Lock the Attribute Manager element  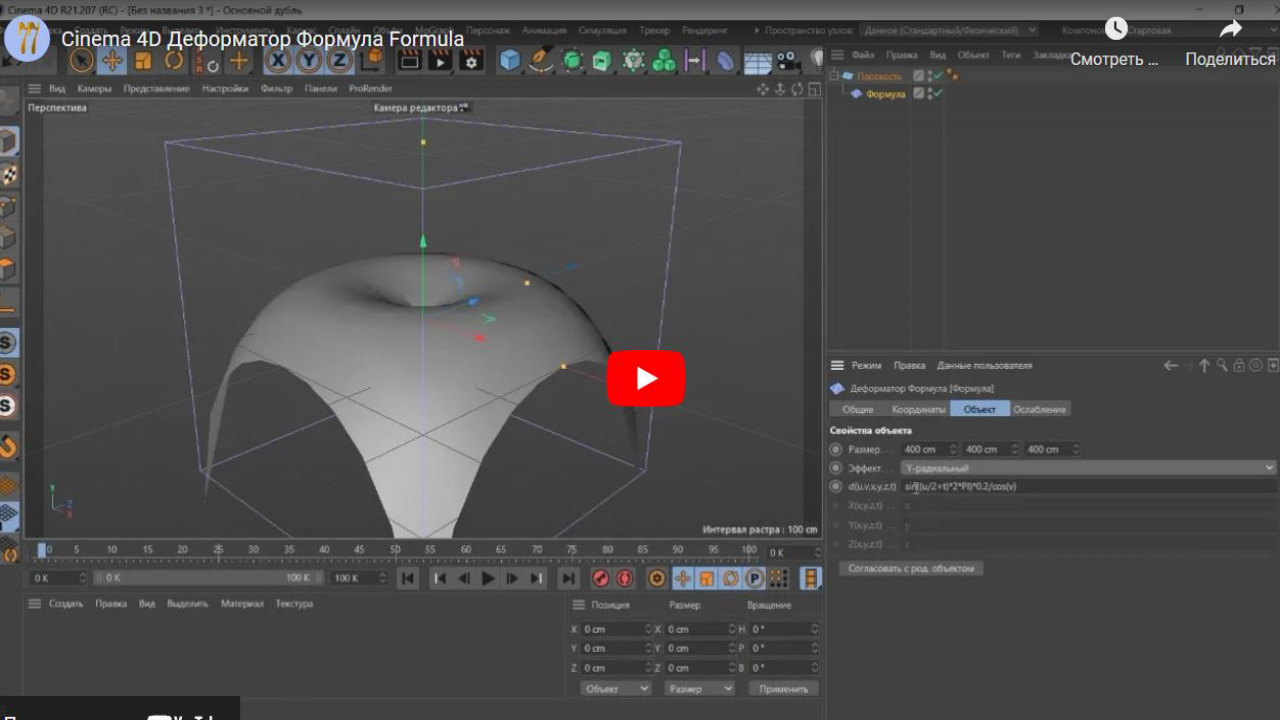tap(1239, 366)
